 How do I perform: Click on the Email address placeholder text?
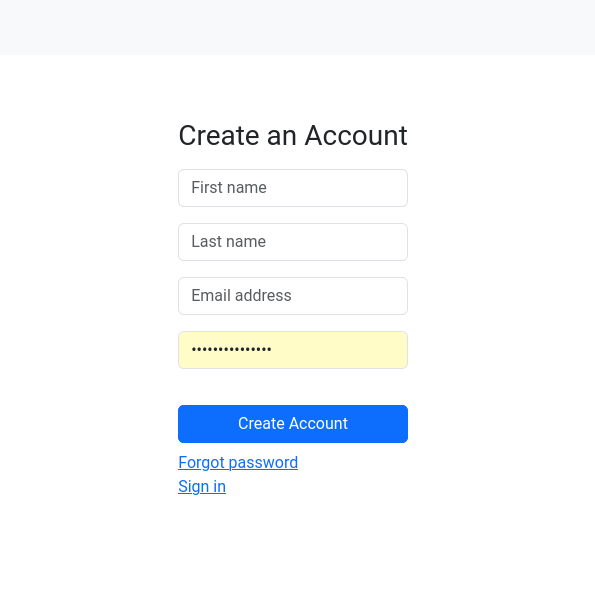[241, 295]
